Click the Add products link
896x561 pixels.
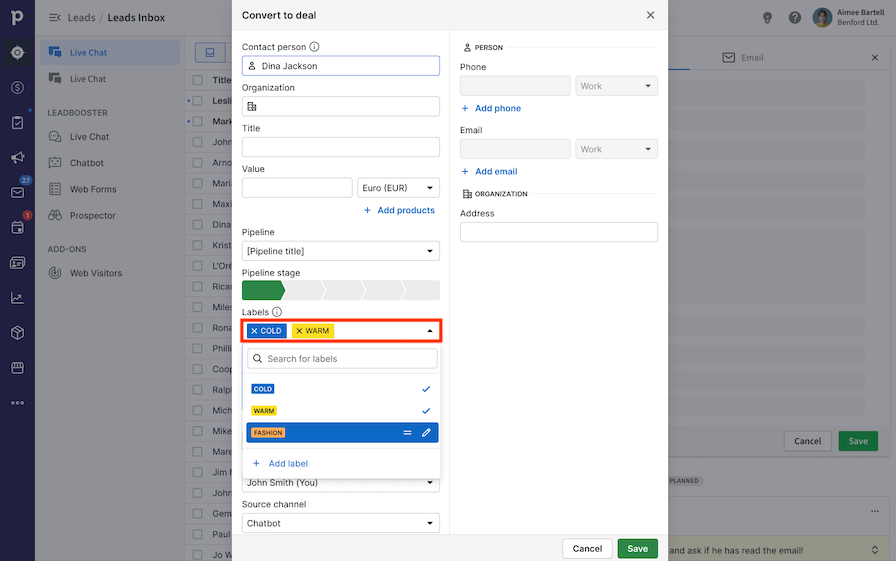tap(399, 210)
